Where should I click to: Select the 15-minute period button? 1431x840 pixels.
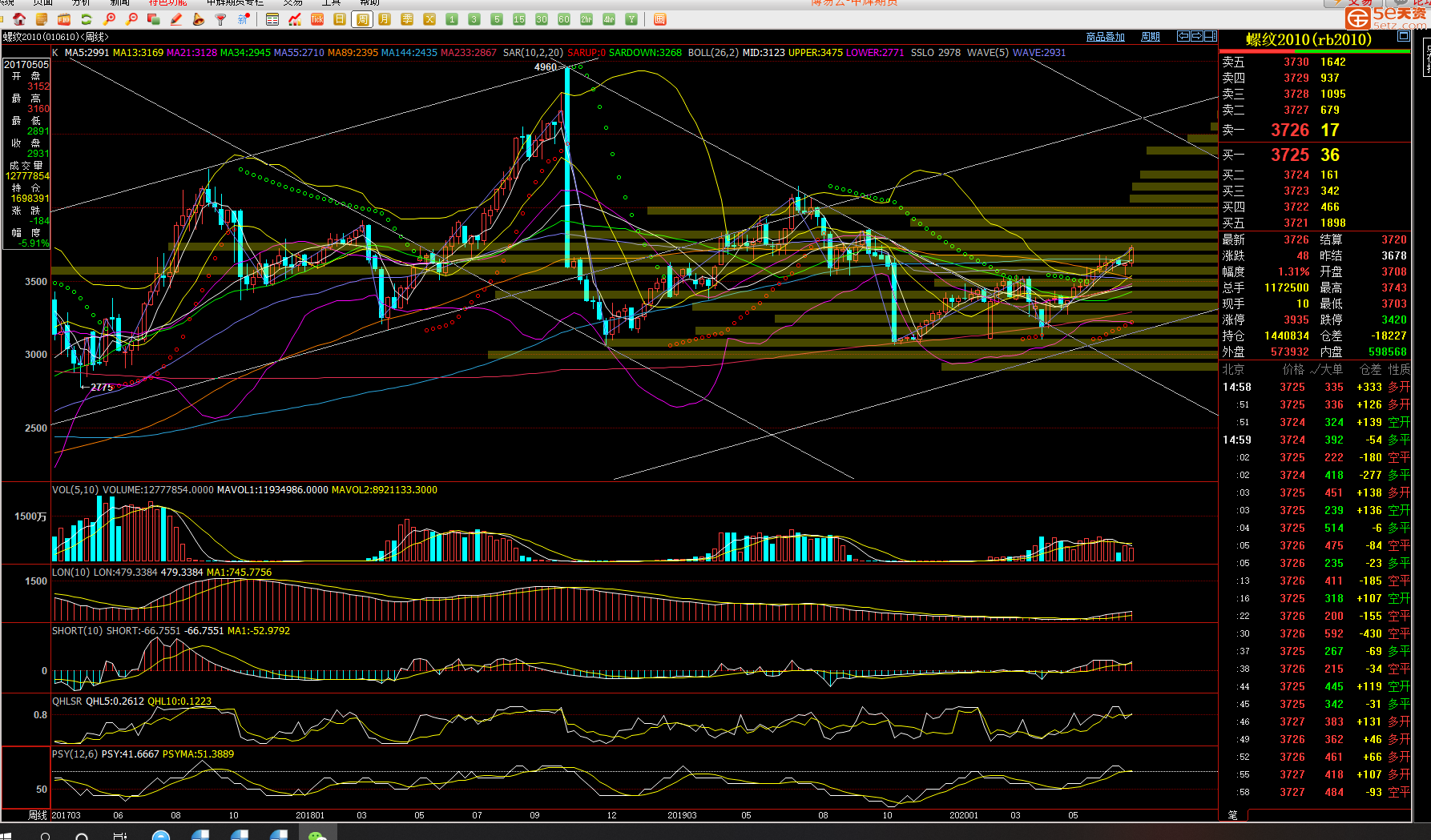pyautogui.click(x=519, y=19)
